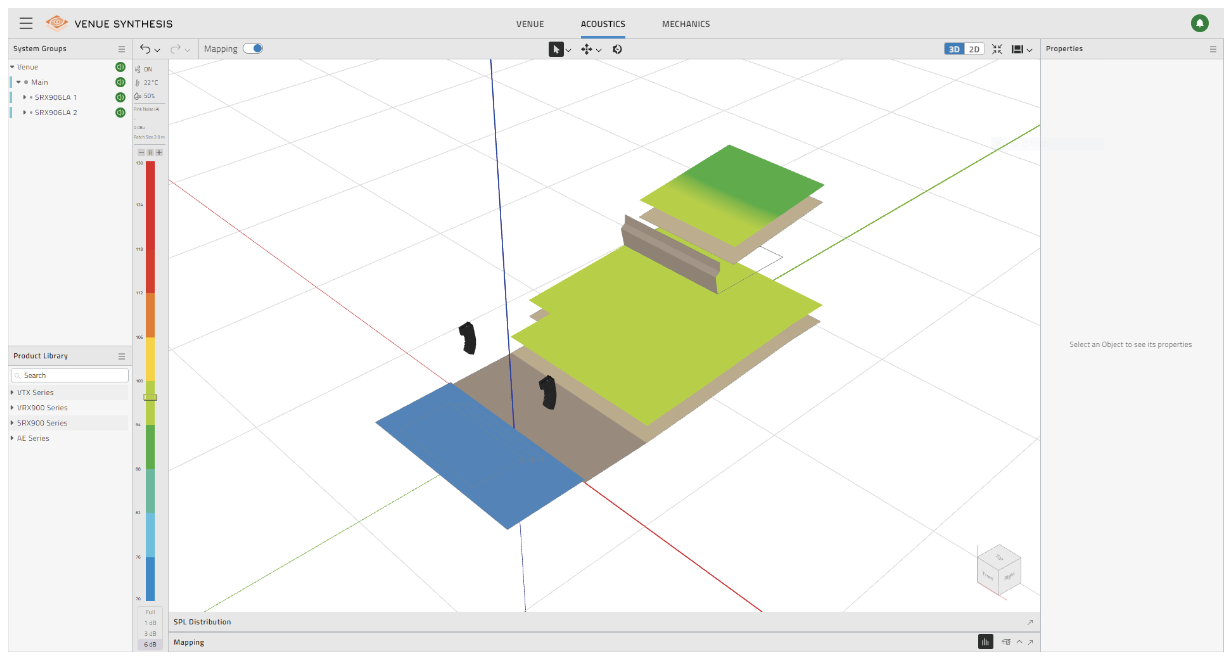Click the Mapping bar-chart histogram icon
The width and height of the screenshot is (1232, 660).
tap(985, 642)
